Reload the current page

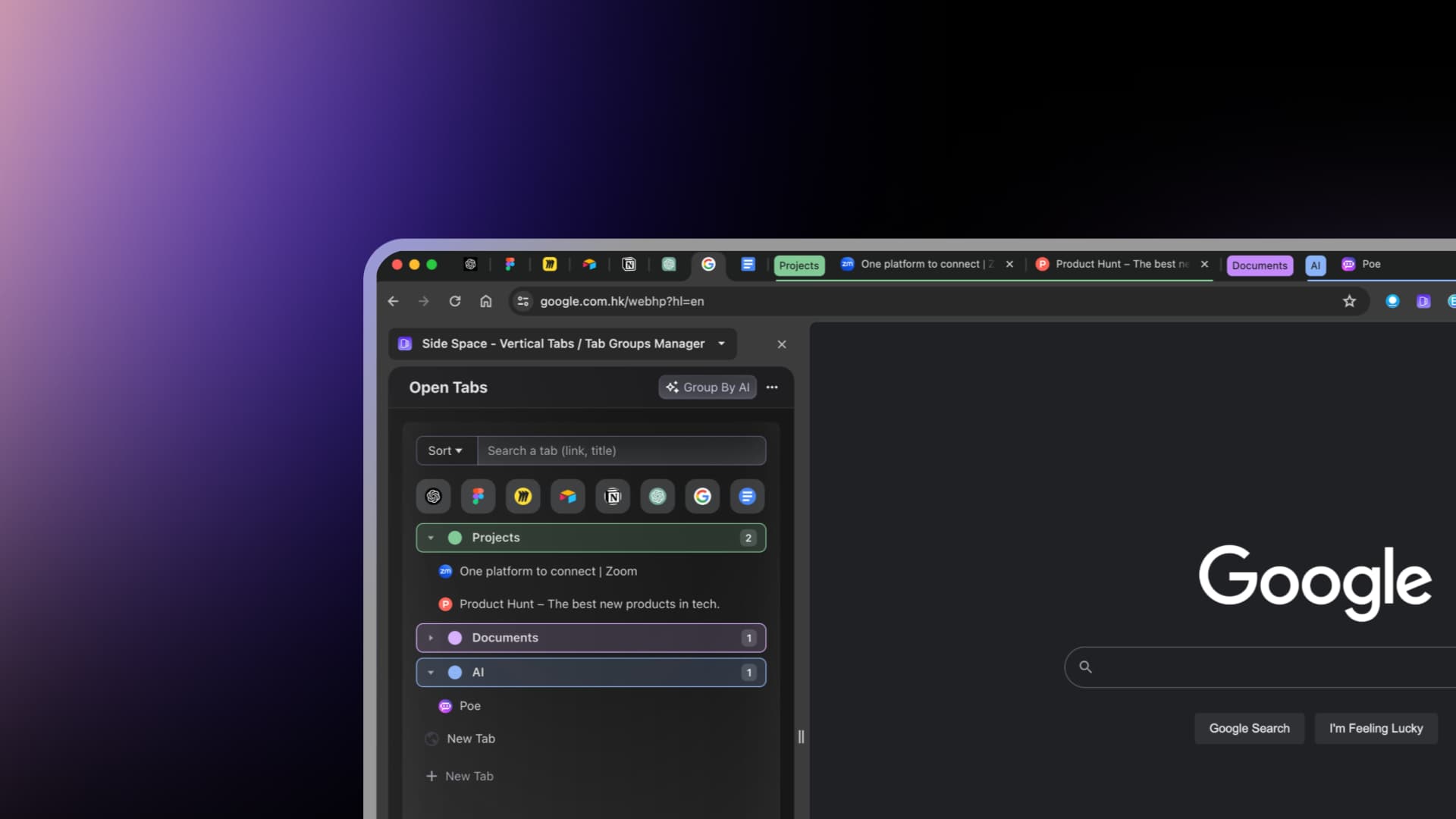455,301
